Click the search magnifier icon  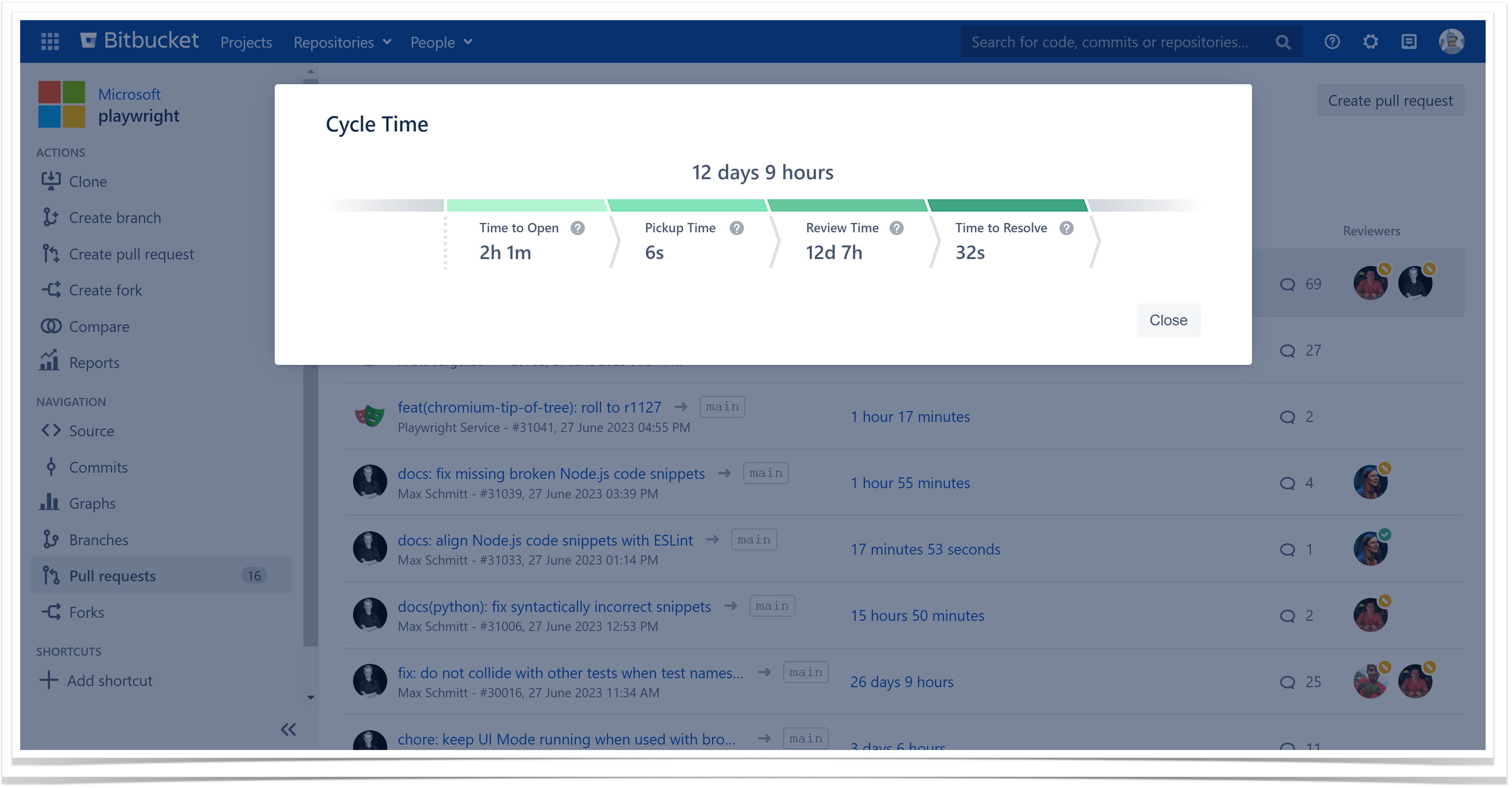click(1283, 42)
